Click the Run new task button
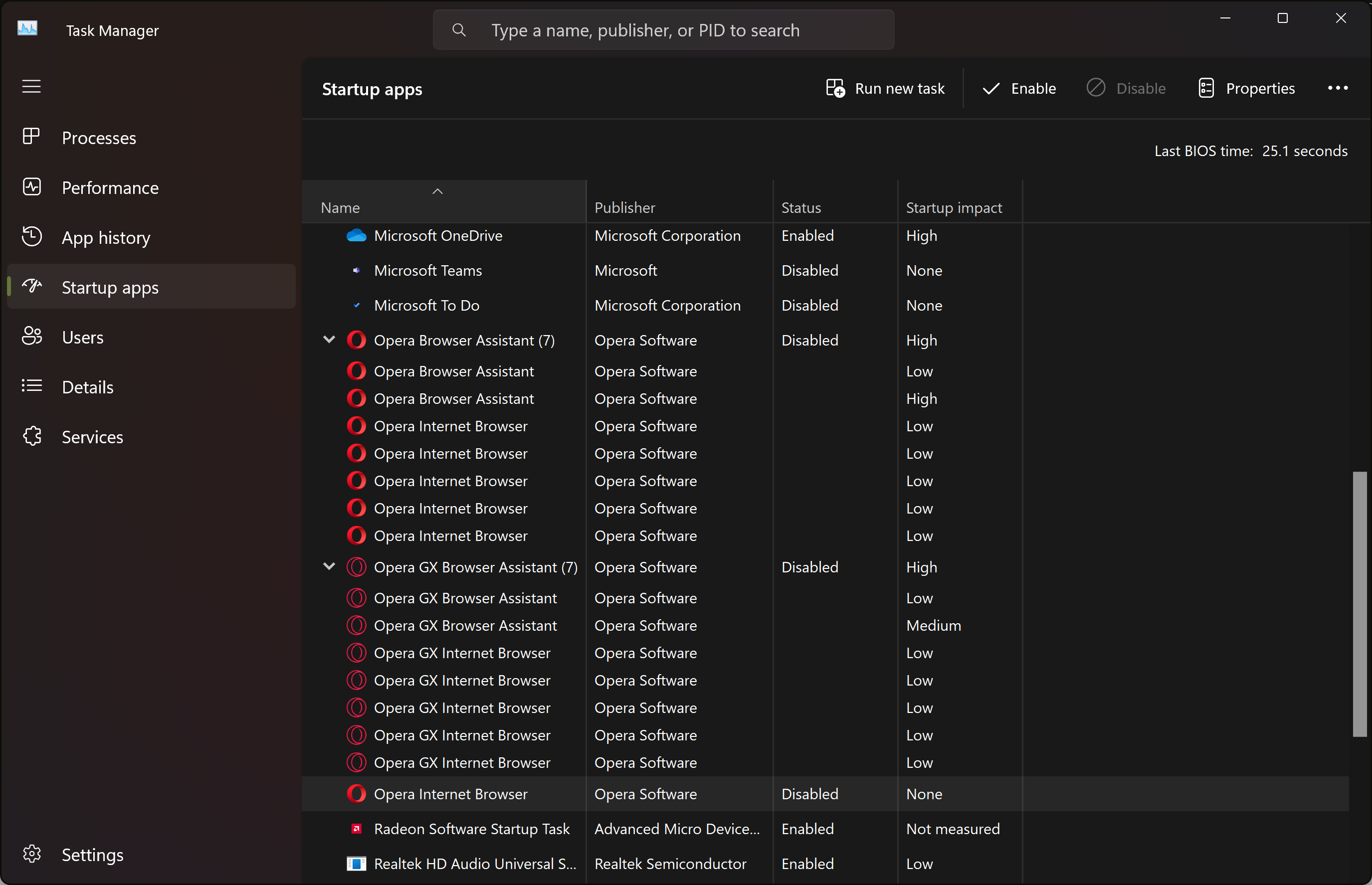Image resolution: width=1372 pixels, height=885 pixels. pos(885,88)
